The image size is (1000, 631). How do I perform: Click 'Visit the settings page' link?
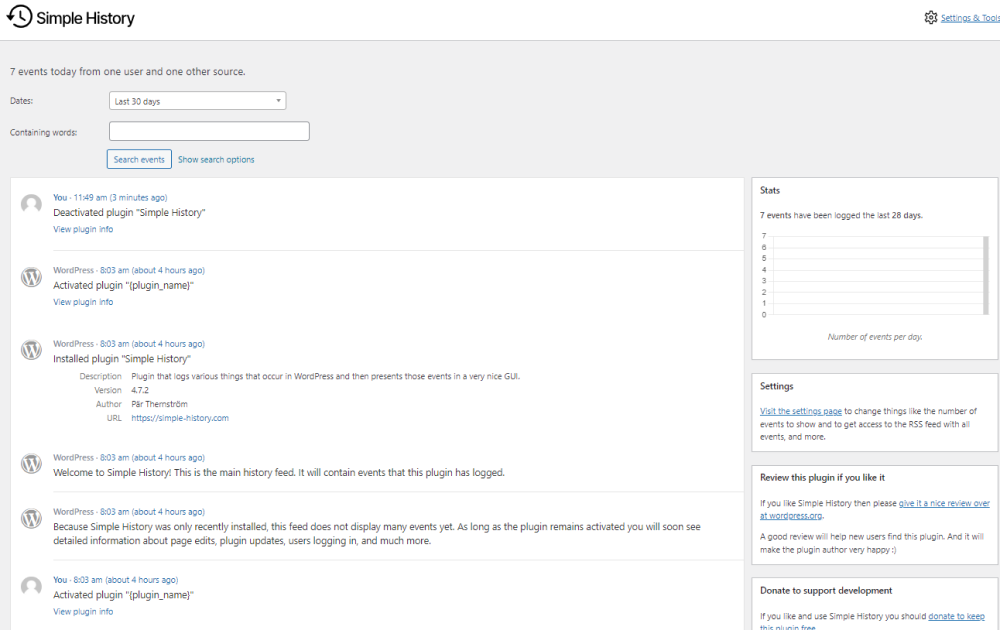(800, 412)
